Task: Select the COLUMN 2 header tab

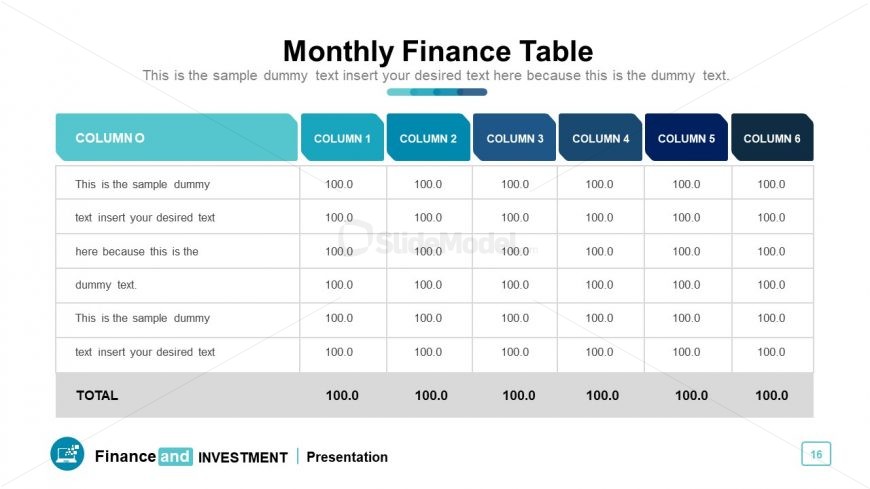Action: (x=428, y=138)
